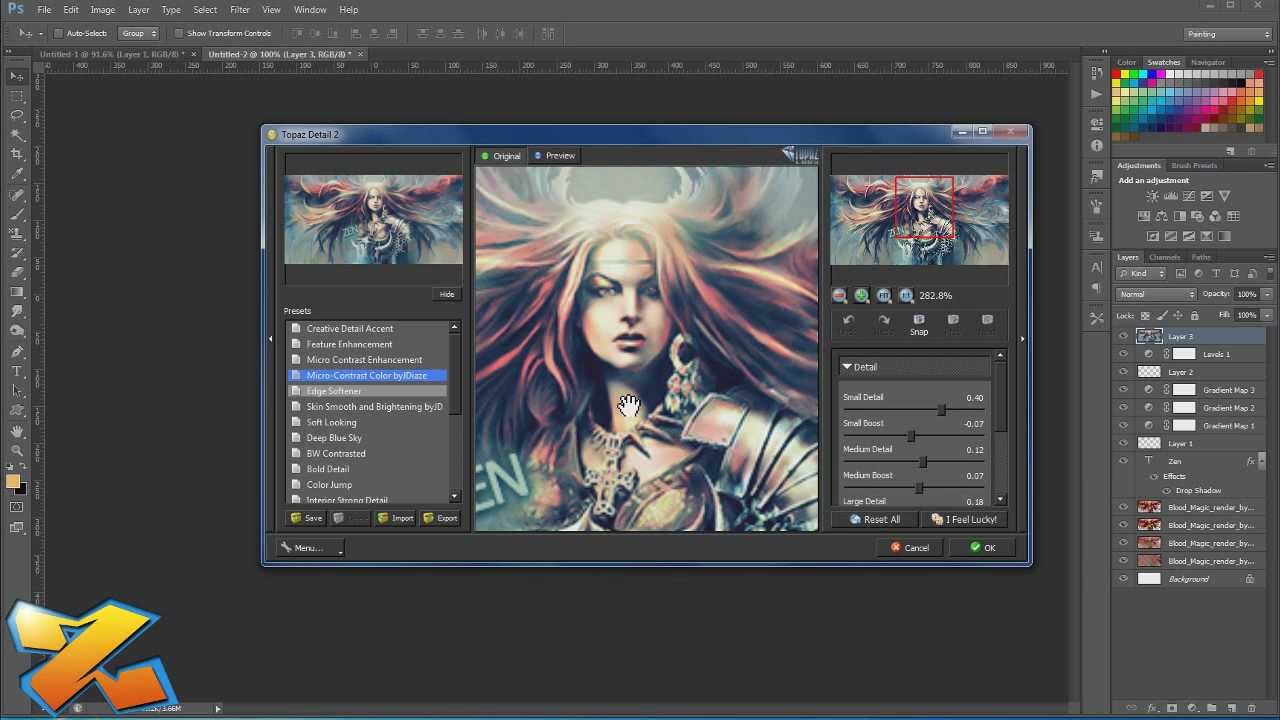Viewport: 1280px width, 720px height.
Task: Click the Cancel button in Topaz Detail
Action: pos(910,548)
